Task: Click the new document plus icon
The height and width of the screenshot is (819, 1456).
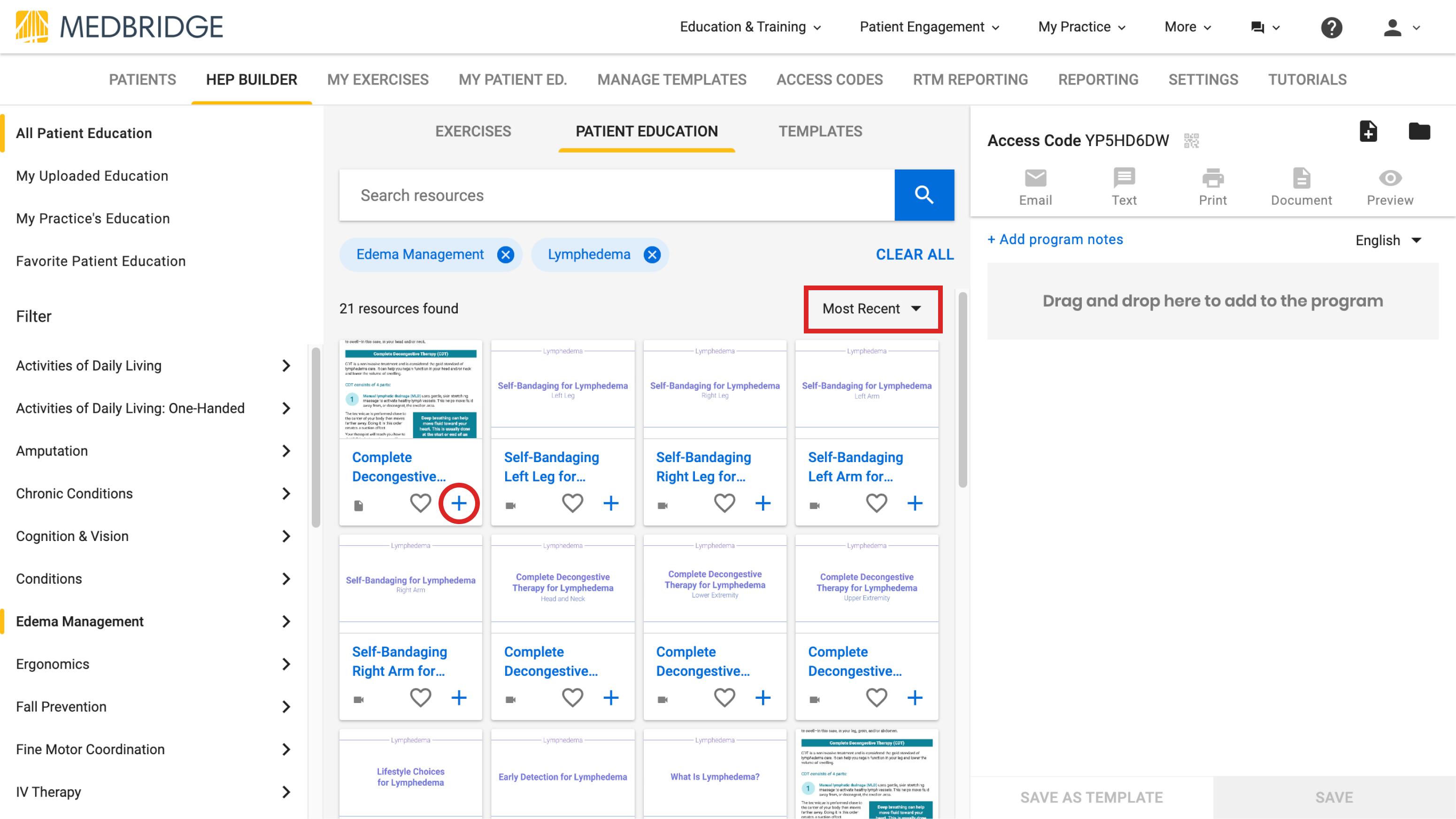Action: pos(1368,131)
